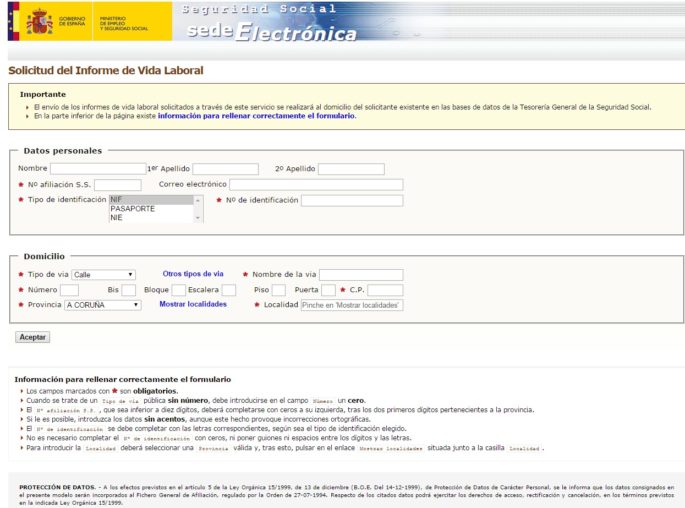The height and width of the screenshot is (508, 685).
Task: Focus the Nº de identificación field
Action: pos(352,200)
